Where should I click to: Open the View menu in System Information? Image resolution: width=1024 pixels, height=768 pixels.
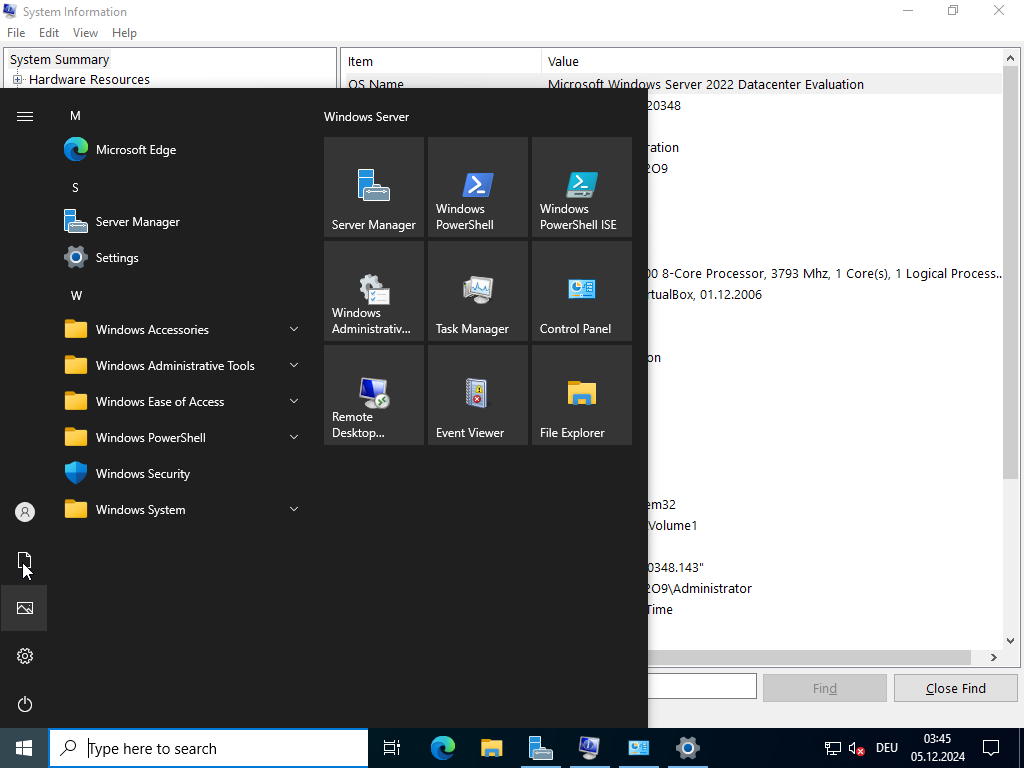85,33
